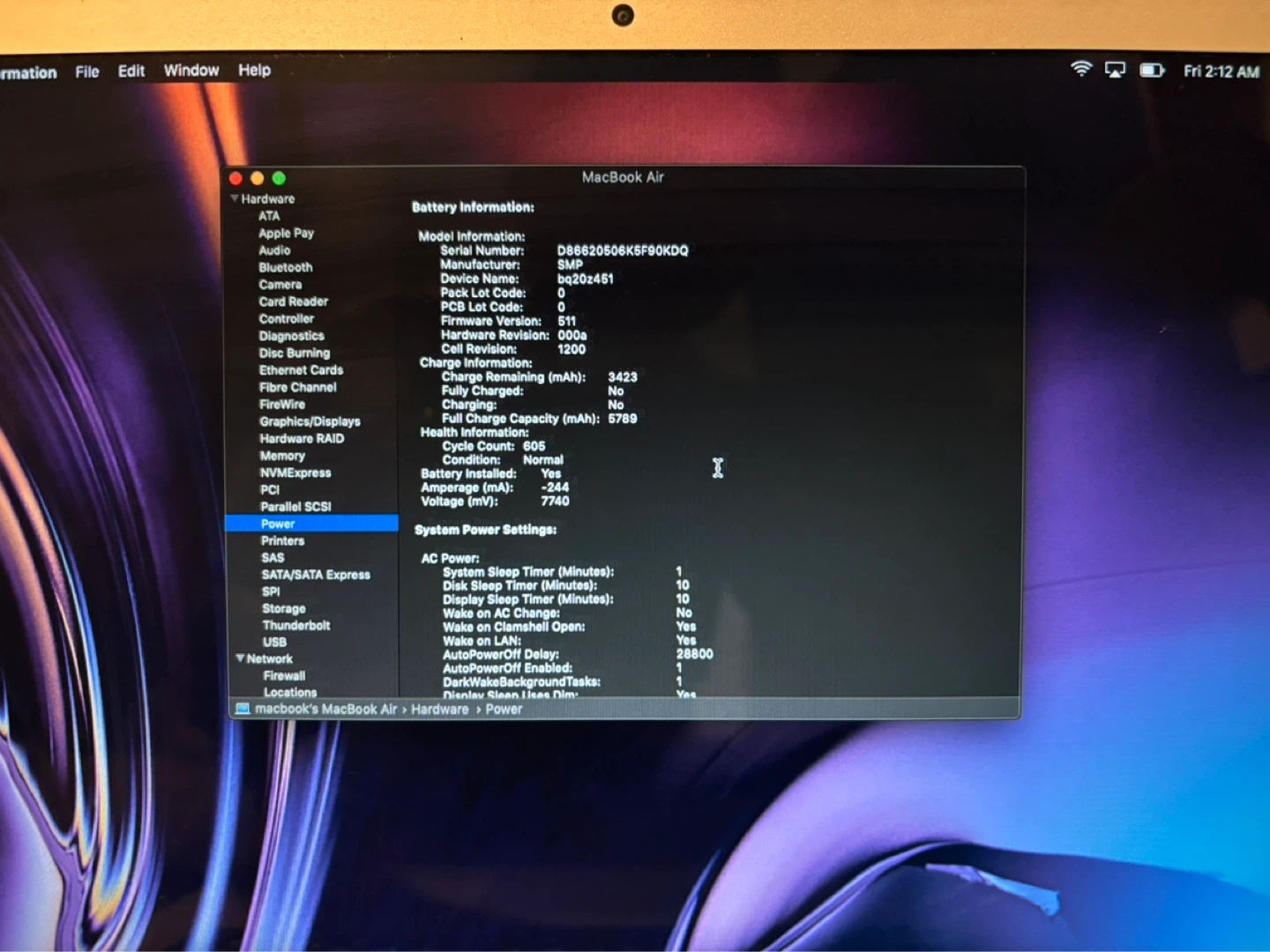Open the File menu
This screenshot has width=1270, height=952.
tap(87, 71)
